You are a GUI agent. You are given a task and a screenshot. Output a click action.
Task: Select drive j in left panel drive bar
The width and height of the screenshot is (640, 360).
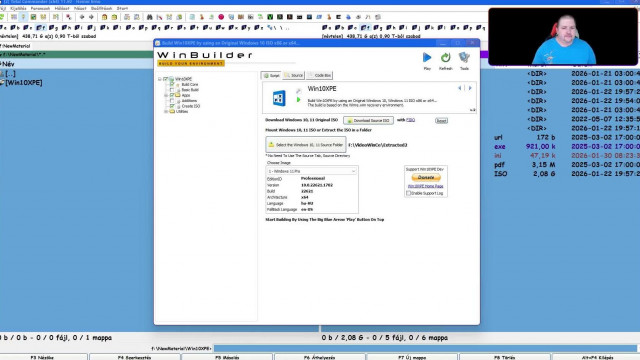point(92,28)
